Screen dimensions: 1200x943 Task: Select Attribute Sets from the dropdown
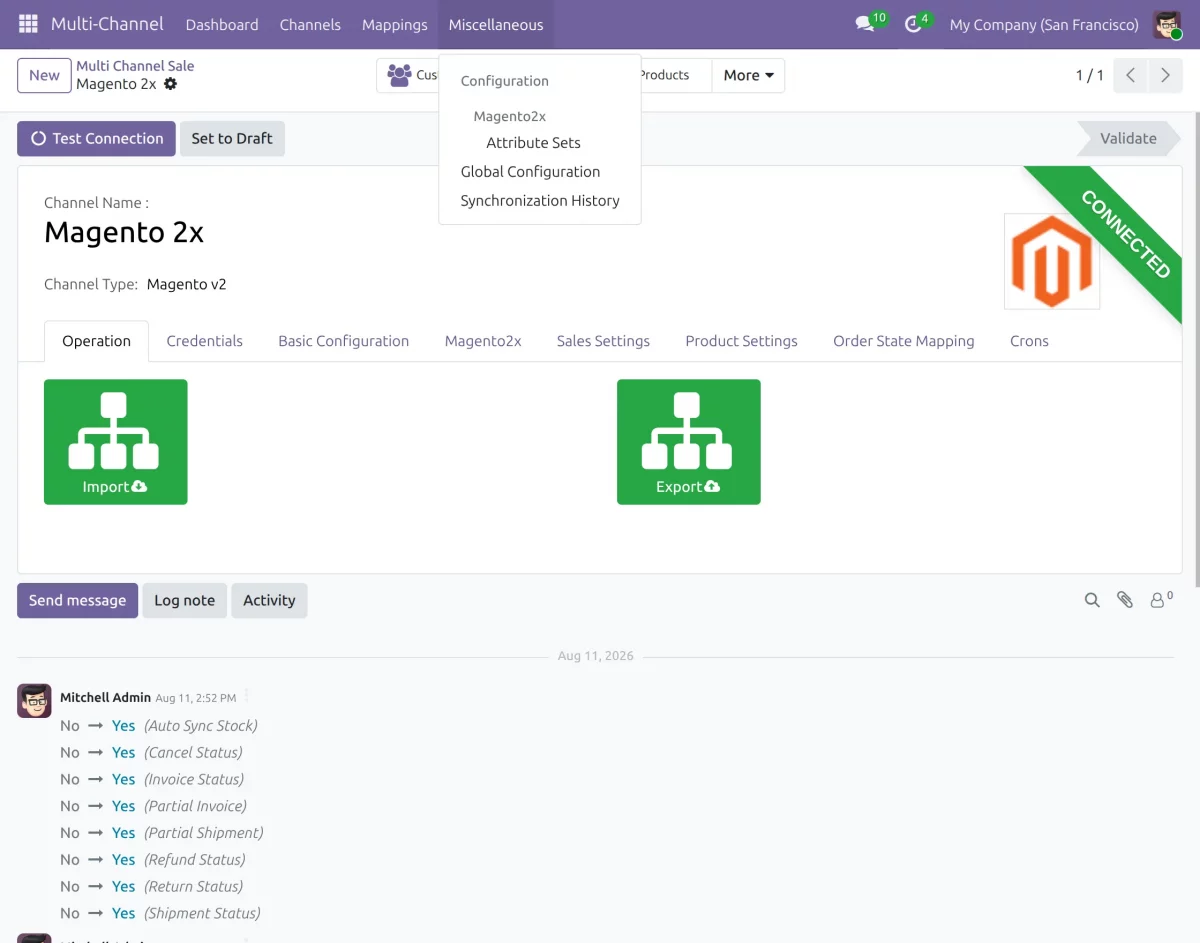pos(534,143)
